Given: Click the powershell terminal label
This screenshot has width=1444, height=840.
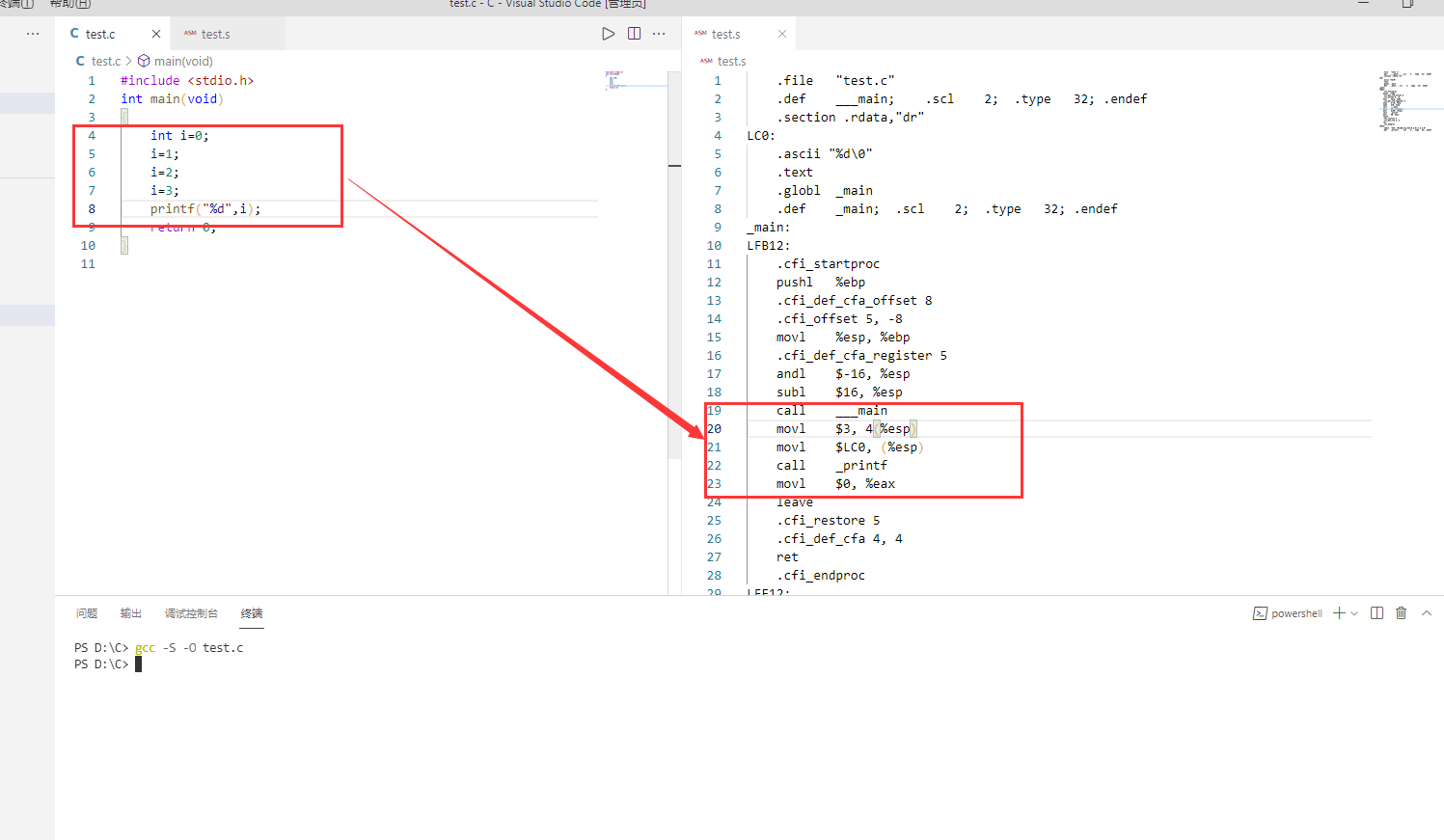Looking at the screenshot, I should click(1296, 613).
